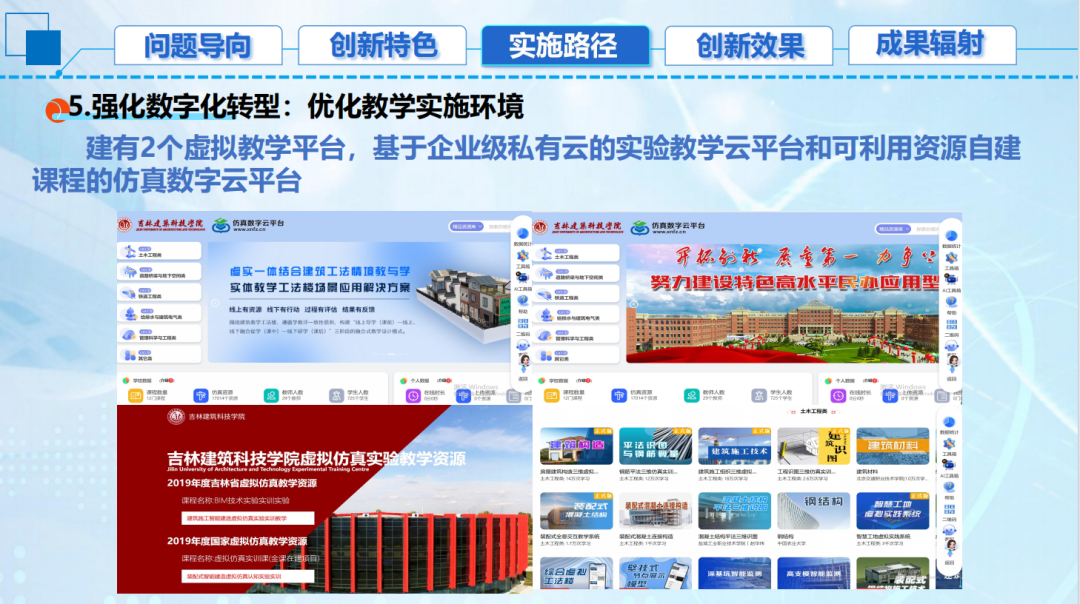
Task: Open 工具箱 icon in right campus-banner screenshot
Action: pyautogui.click(x=951, y=258)
